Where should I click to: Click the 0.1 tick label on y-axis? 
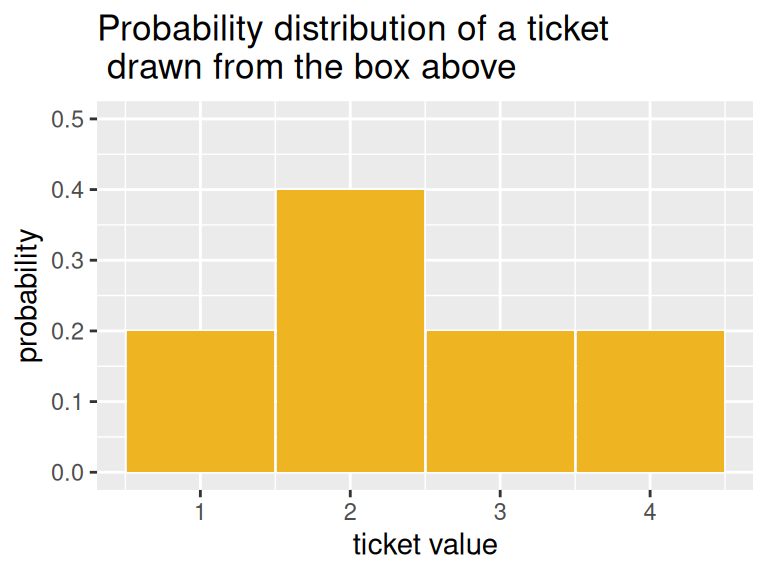coord(68,402)
